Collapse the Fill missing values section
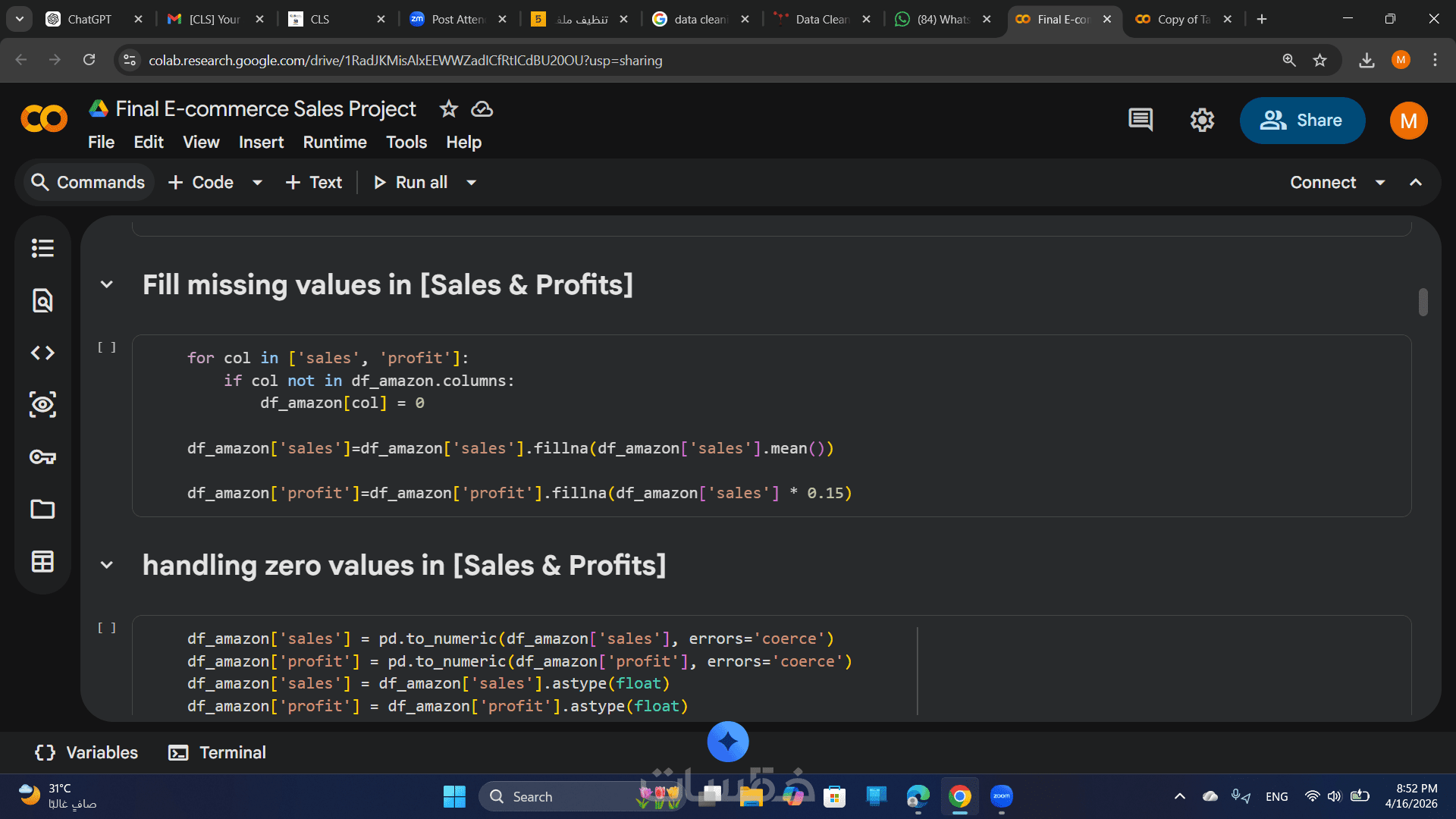 [x=107, y=285]
